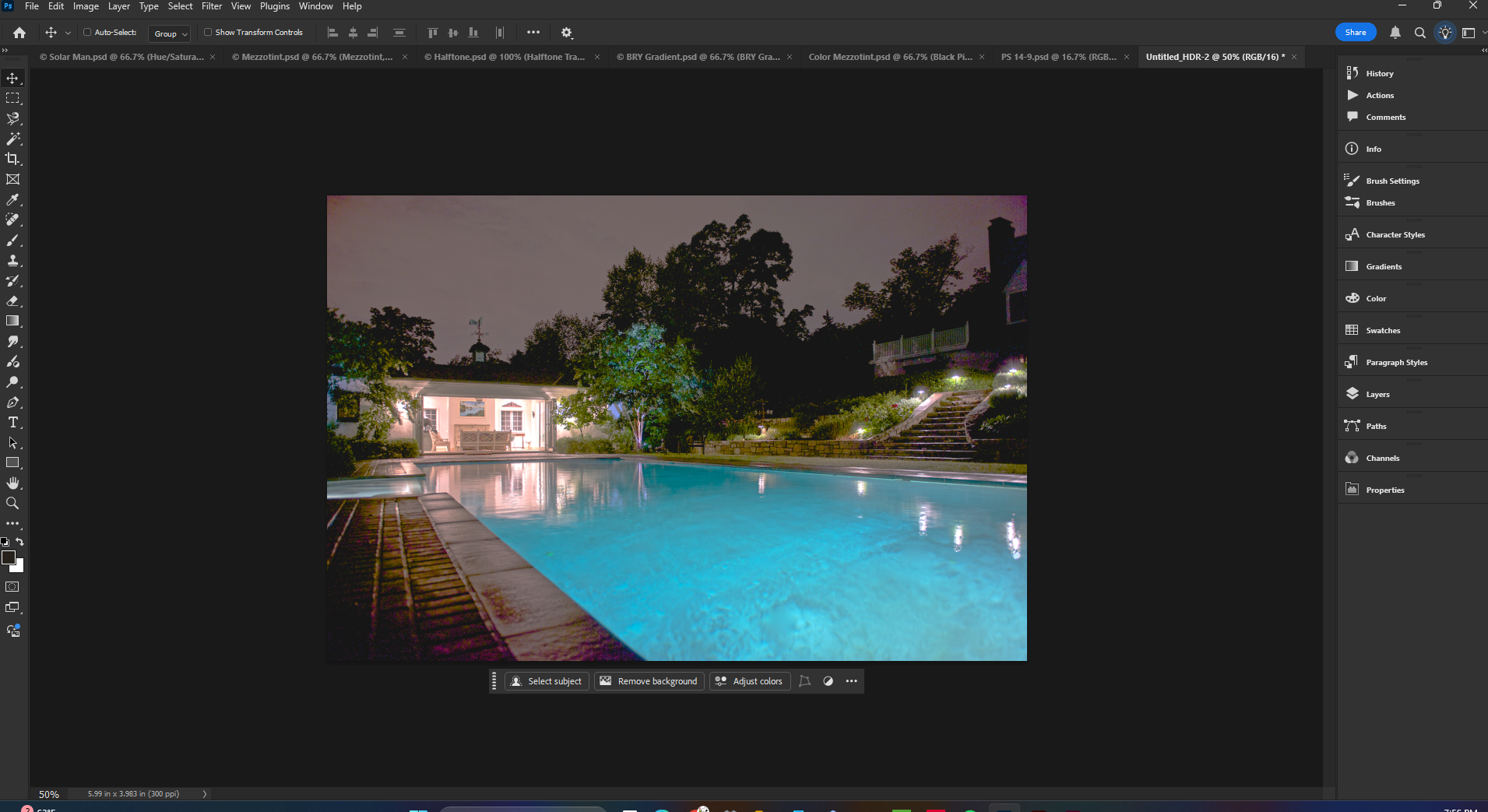The image size is (1488, 812).
Task: Toggle the diversity filter in contextual taskbar
Action: [828, 681]
